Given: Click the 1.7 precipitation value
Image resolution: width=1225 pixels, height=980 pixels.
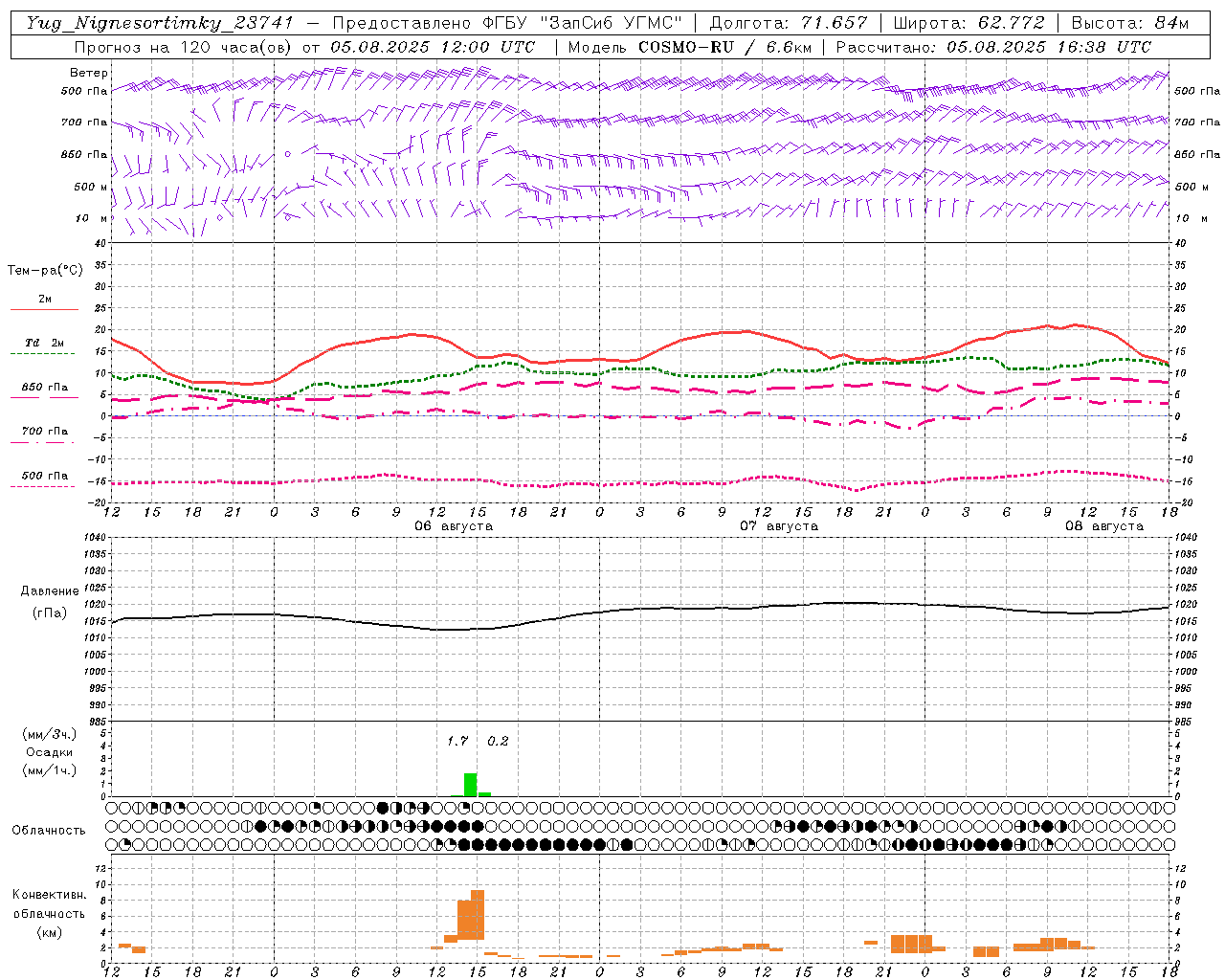Looking at the screenshot, I should (x=458, y=741).
